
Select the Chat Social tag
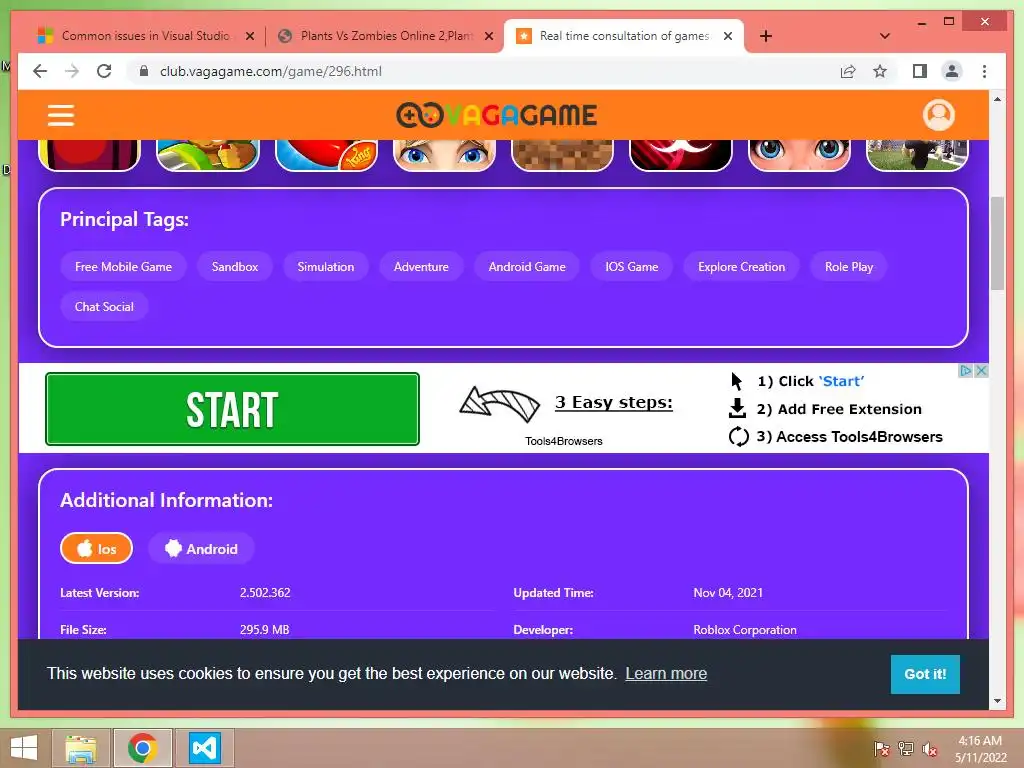[x=104, y=306]
